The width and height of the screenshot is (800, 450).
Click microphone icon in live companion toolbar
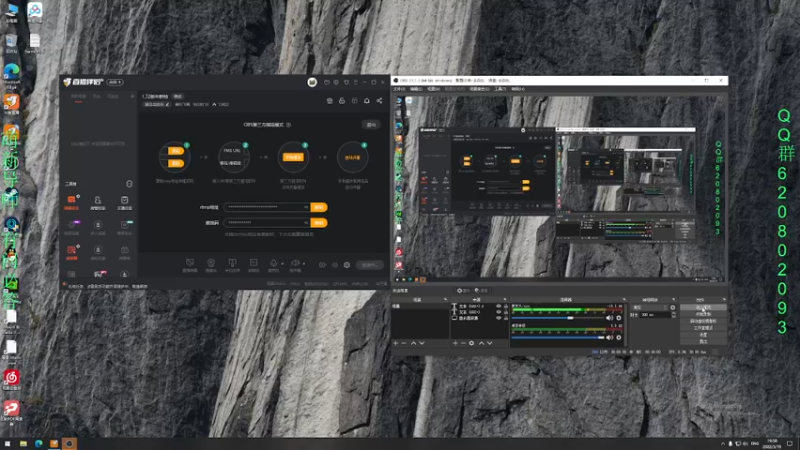[273, 263]
